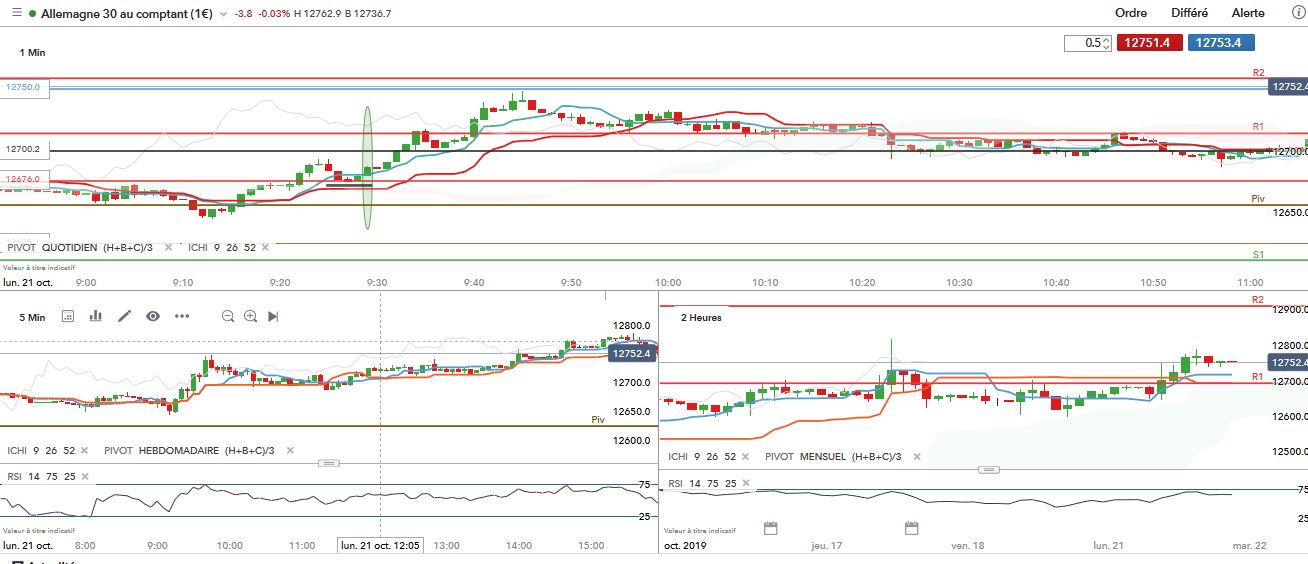This screenshot has width=1308, height=564.
Task: Click the 12752.4 price tag on 5 Min chart
Action: pos(632,353)
